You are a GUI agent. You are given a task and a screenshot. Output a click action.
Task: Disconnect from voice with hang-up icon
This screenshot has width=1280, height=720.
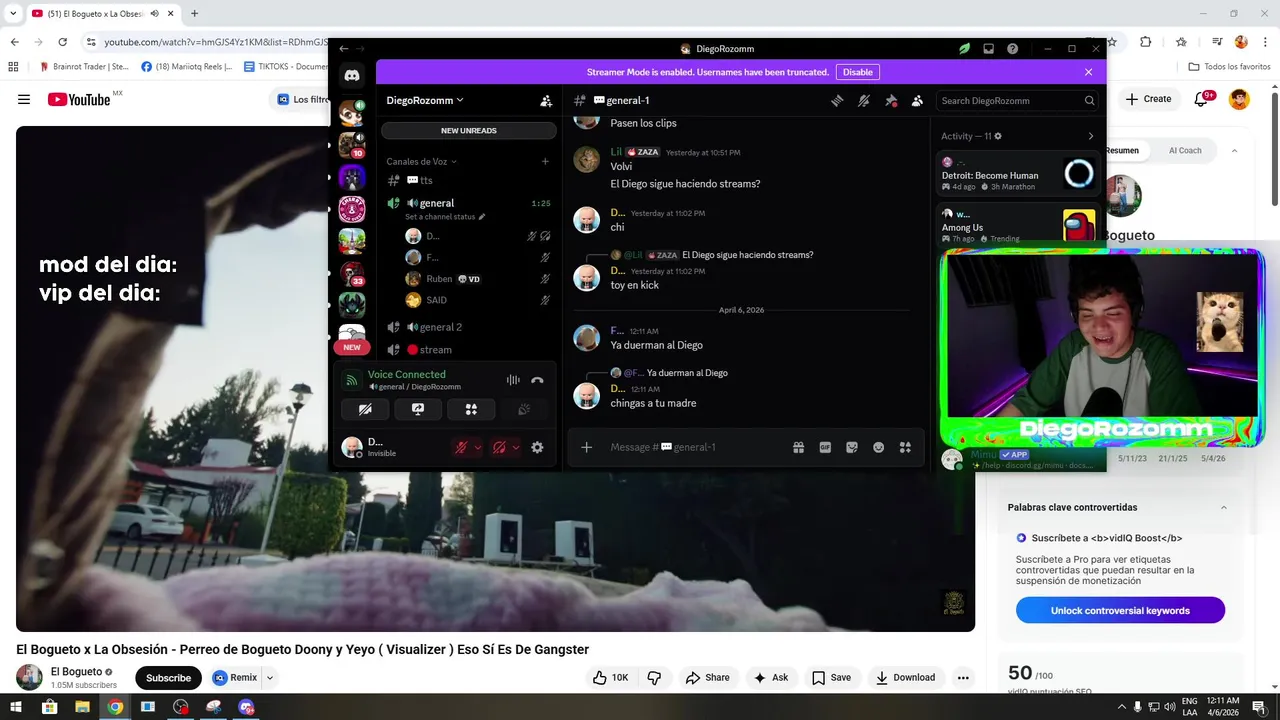[x=537, y=380]
